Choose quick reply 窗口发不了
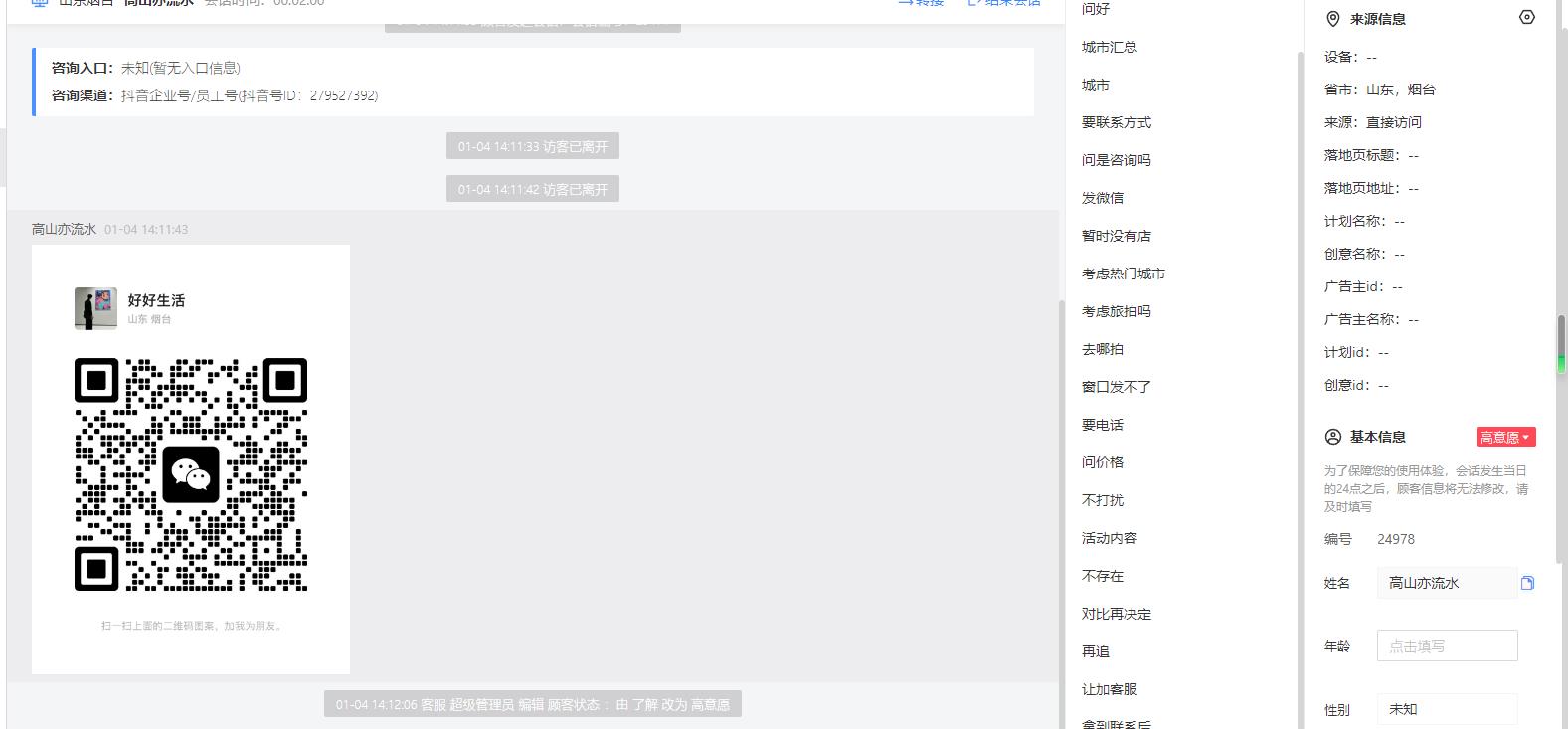This screenshot has width=1568, height=729. click(1117, 387)
